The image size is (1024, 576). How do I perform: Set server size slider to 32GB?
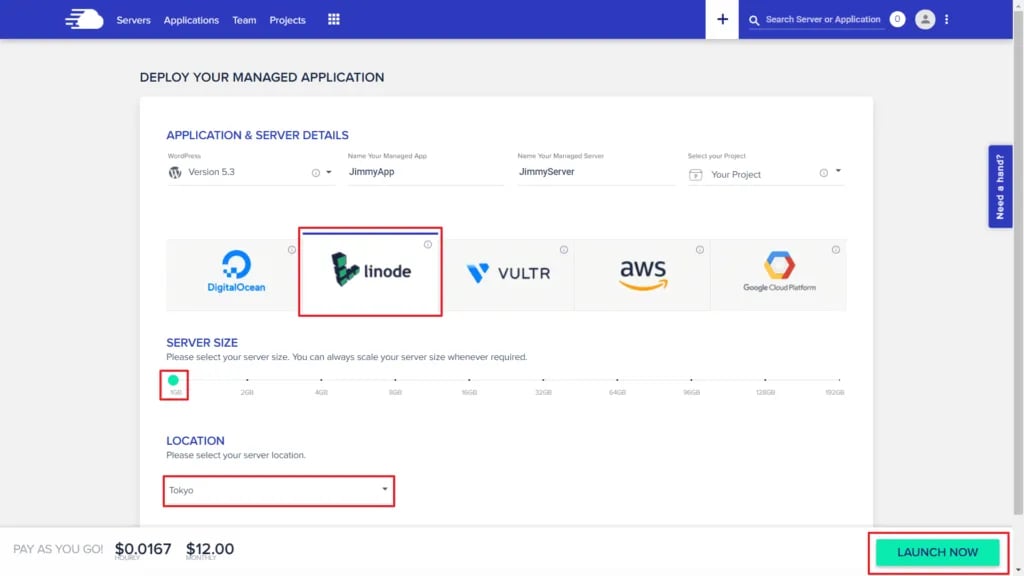tap(543, 380)
